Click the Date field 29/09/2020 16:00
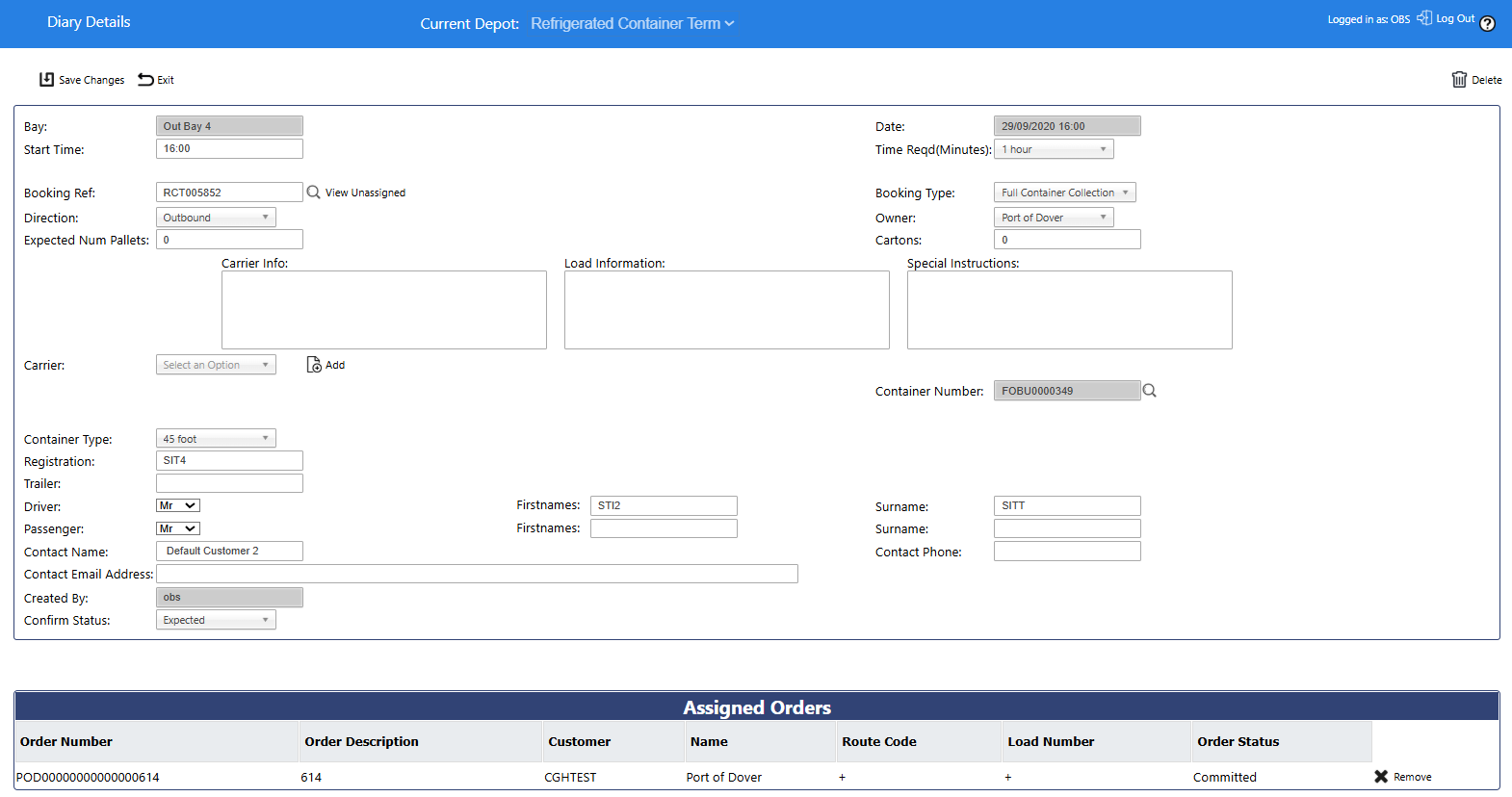 [x=1067, y=126]
